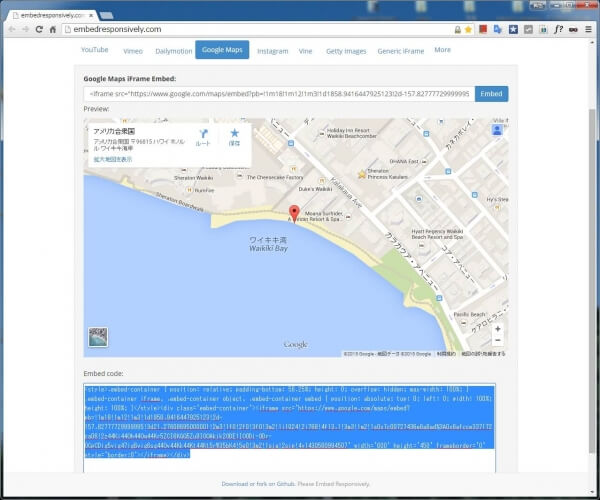Click the 拡大地図を表示 view larger map link
This screenshot has width=600, height=500.
pos(112,159)
